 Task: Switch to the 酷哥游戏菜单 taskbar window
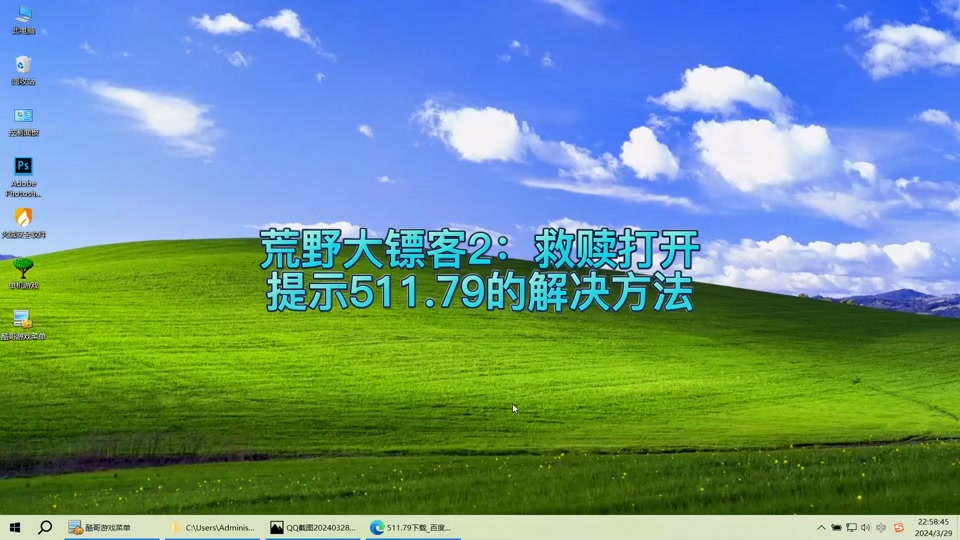tap(112, 527)
